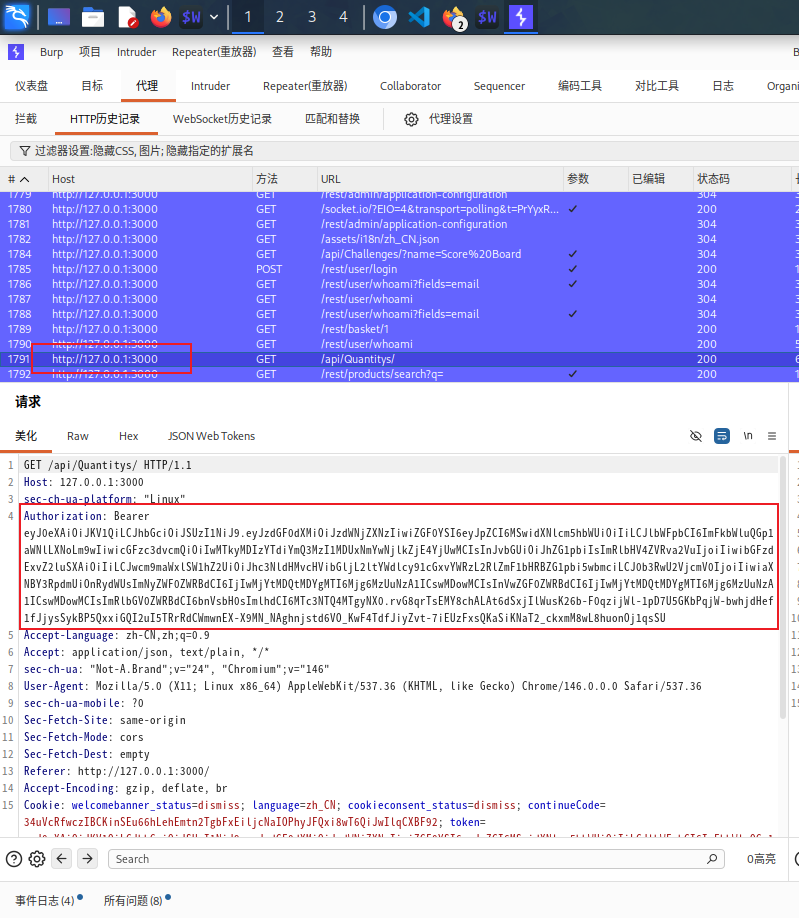Switch request view to 美化 tab
The width and height of the screenshot is (799, 918).
point(26,436)
